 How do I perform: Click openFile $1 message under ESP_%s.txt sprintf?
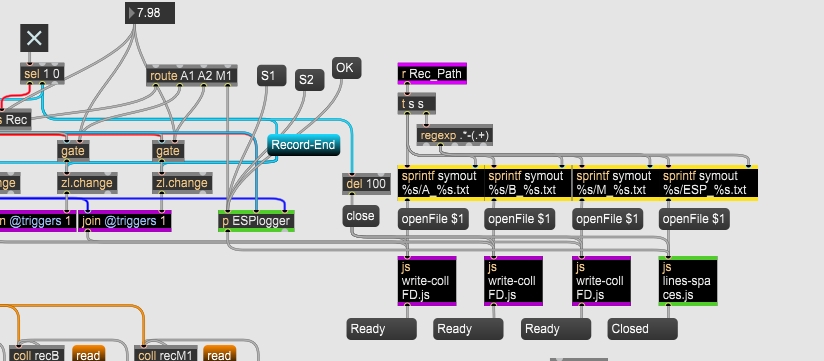tap(694, 219)
